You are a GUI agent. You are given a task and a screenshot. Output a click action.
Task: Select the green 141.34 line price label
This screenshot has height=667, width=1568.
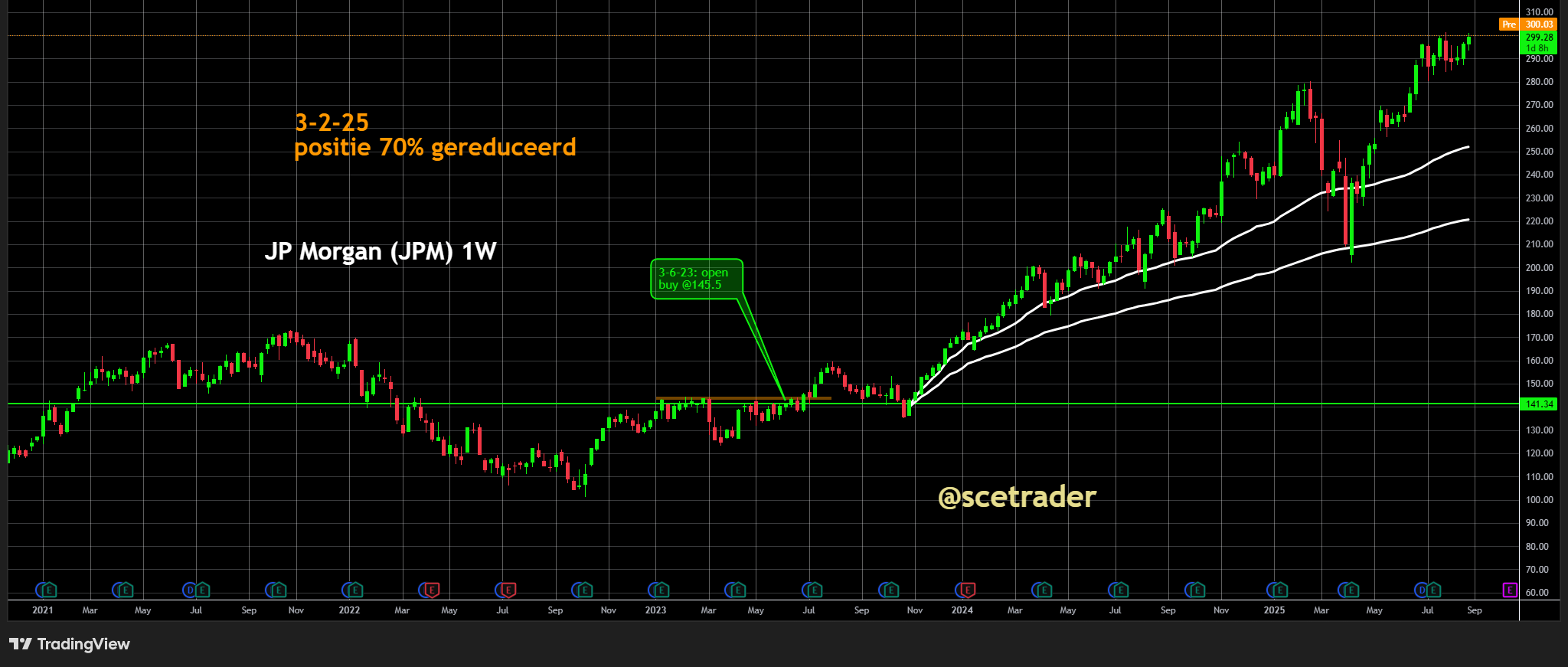pyautogui.click(x=1539, y=404)
